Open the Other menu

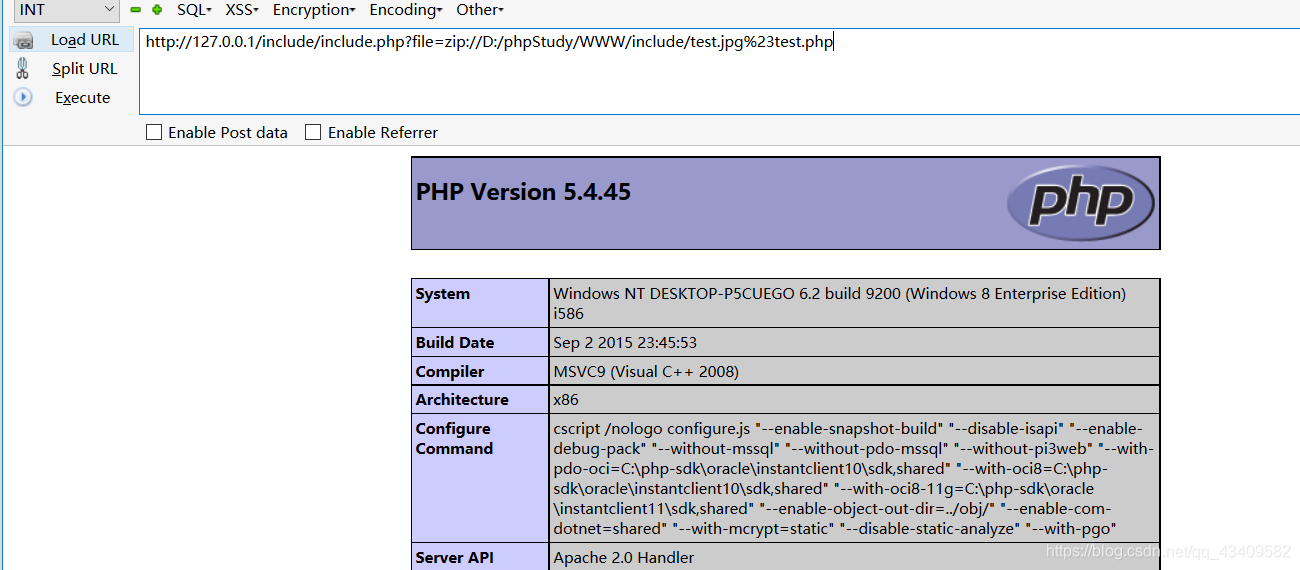pos(480,10)
